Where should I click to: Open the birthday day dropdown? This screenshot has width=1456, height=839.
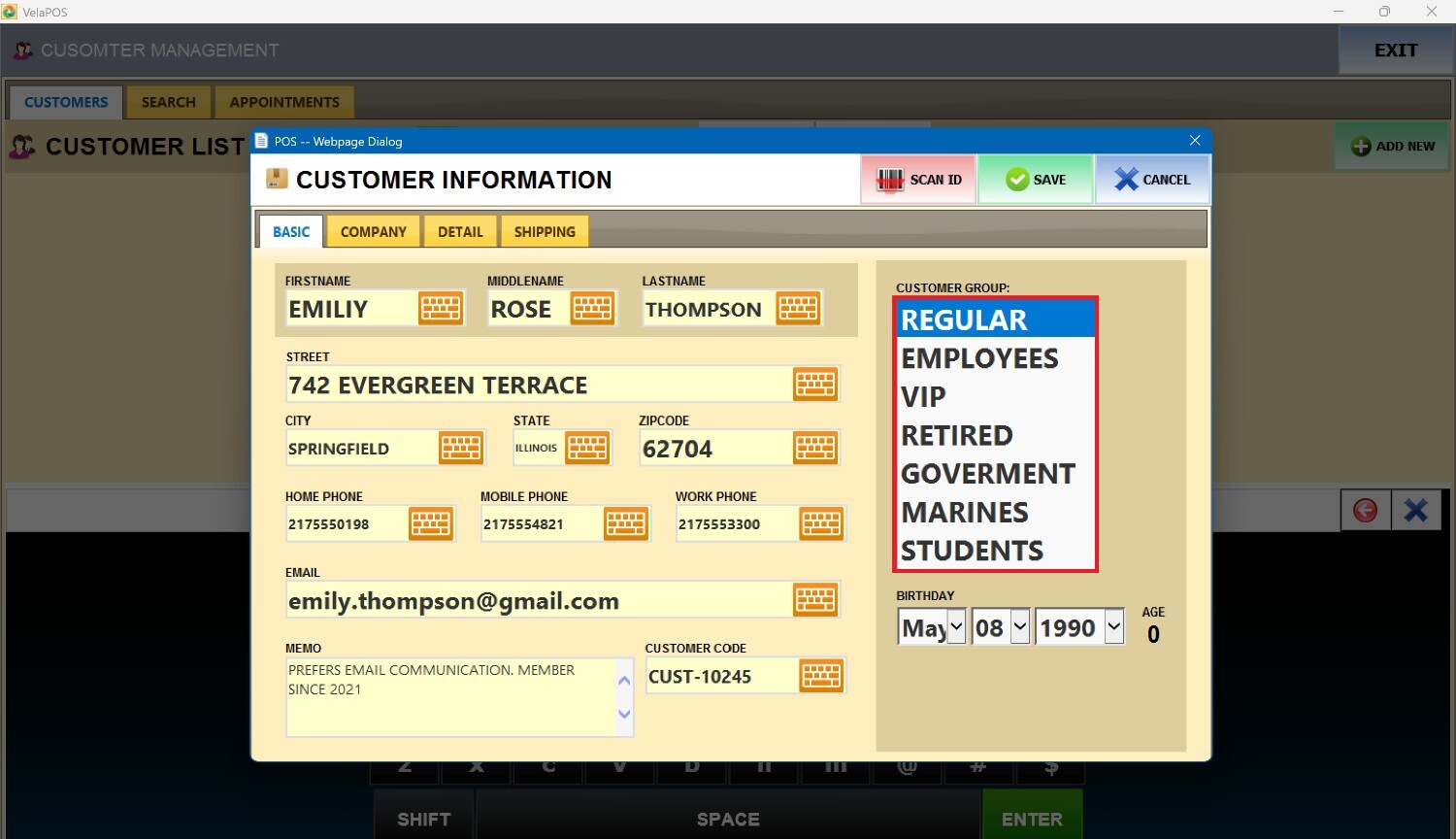(x=1019, y=627)
